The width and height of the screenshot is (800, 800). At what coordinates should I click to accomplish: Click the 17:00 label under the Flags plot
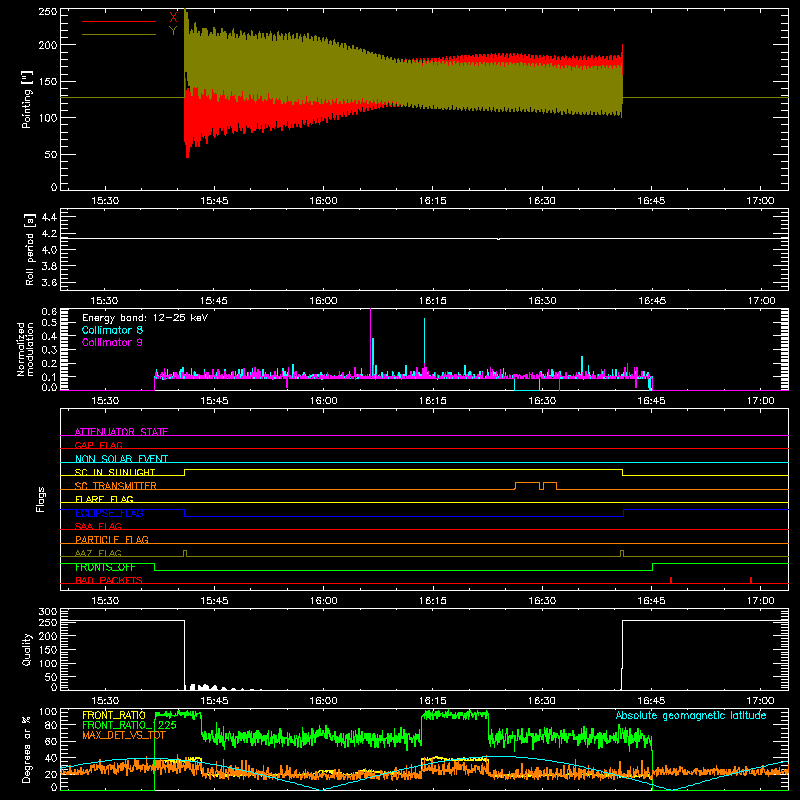click(761, 601)
